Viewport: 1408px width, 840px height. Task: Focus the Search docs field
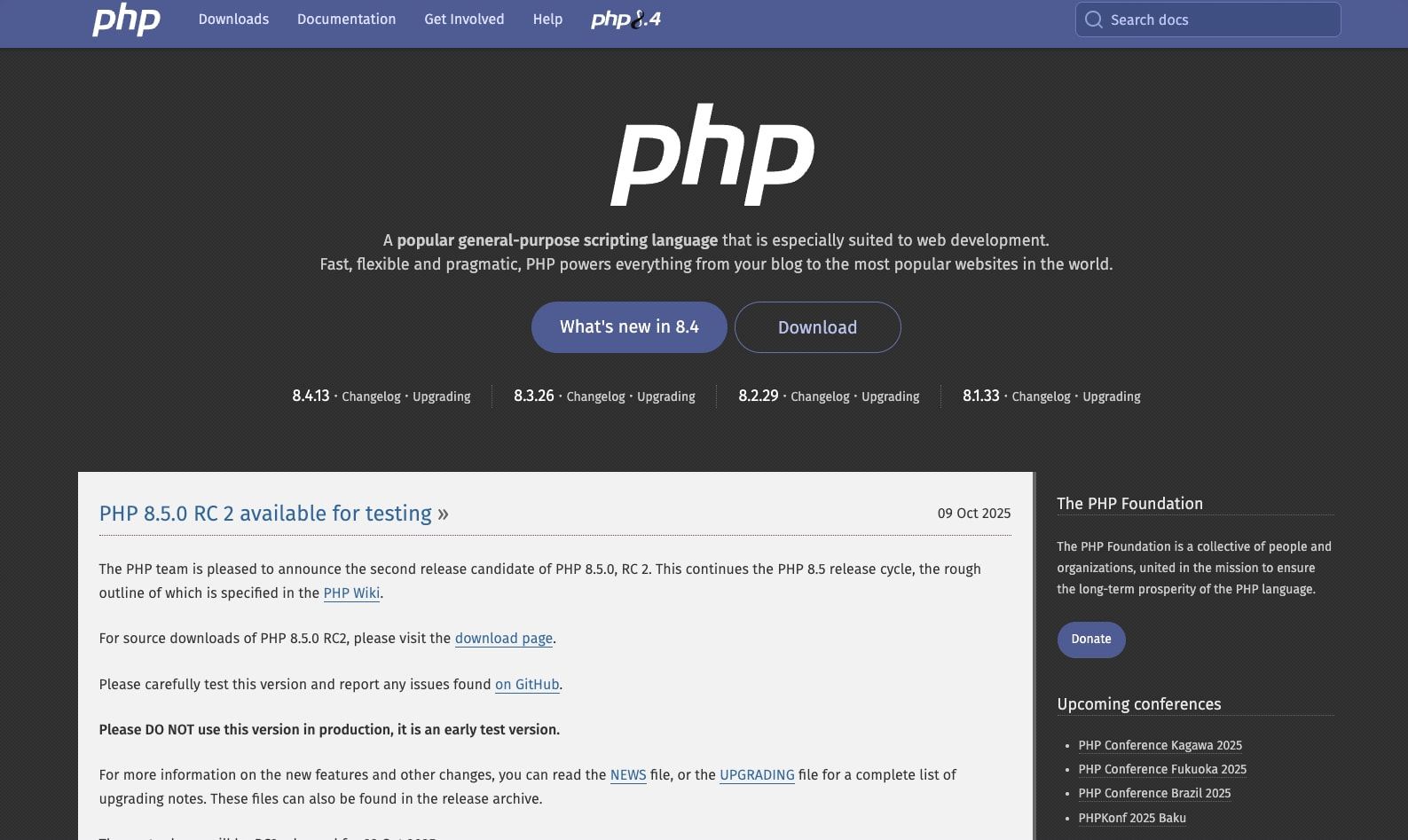click(x=1207, y=20)
